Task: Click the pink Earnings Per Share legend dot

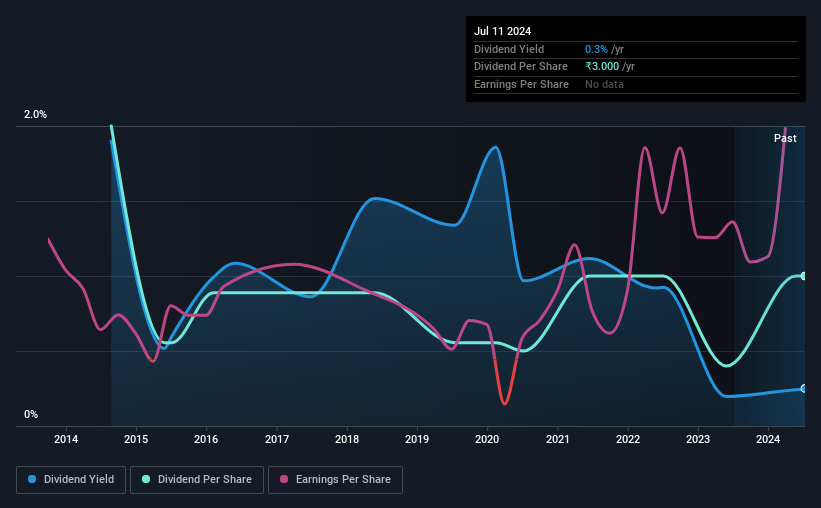Action: coord(284,479)
